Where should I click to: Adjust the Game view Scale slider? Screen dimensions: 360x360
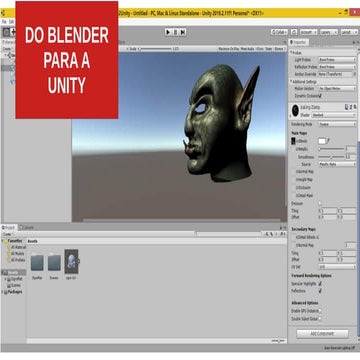pyautogui.click(x=155, y=49)
